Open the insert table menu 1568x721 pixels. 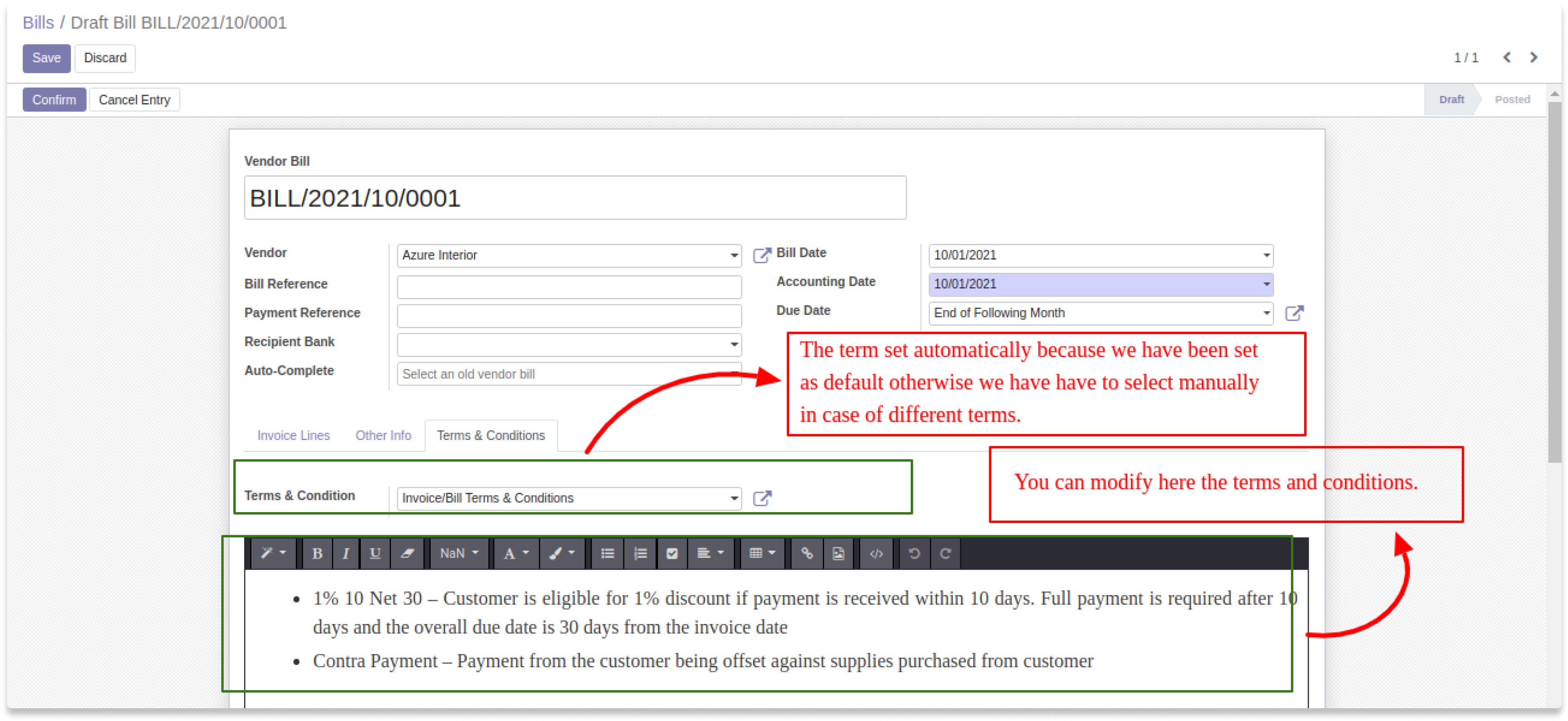tap(762, 553)
